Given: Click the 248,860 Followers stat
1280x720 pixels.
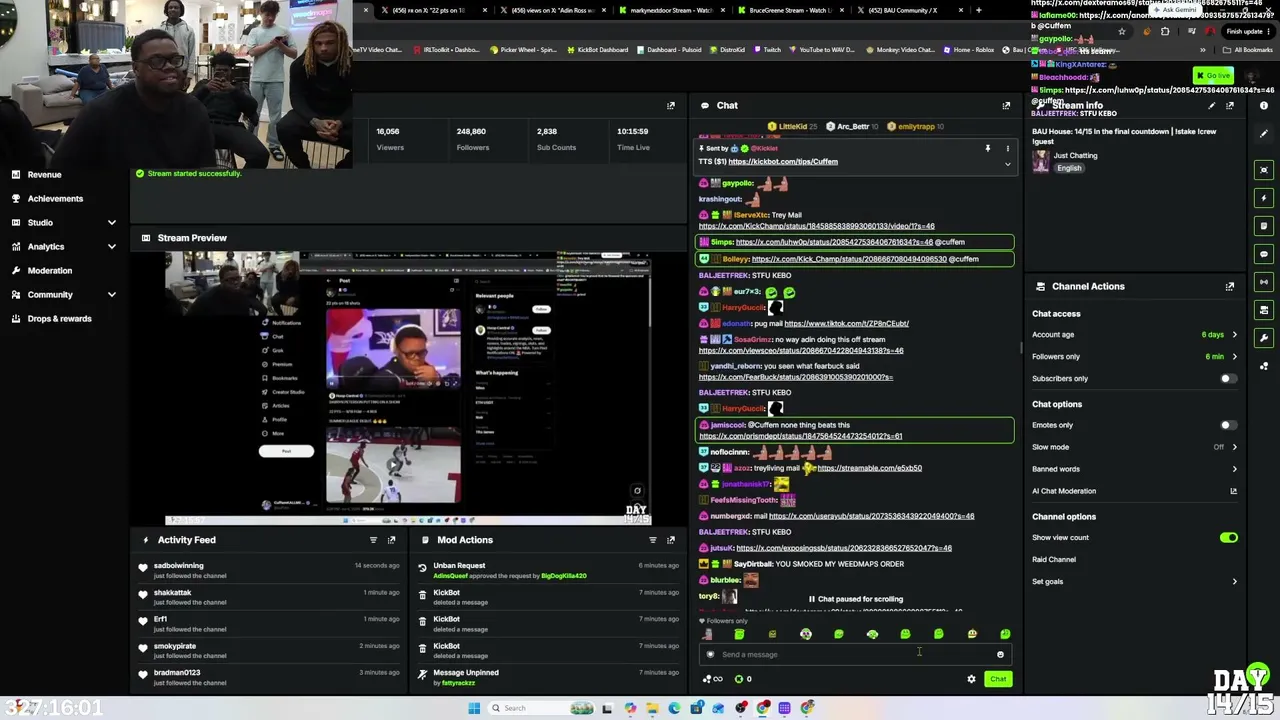Looking at the screenshot, I should point(472,139).
